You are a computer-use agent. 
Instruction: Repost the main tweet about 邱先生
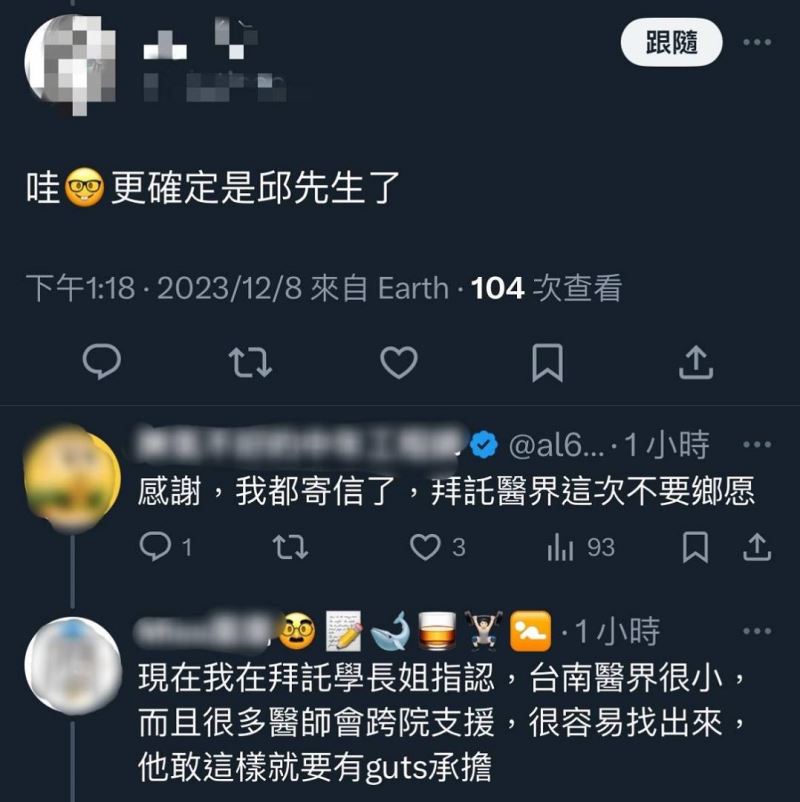coord(250,363)
